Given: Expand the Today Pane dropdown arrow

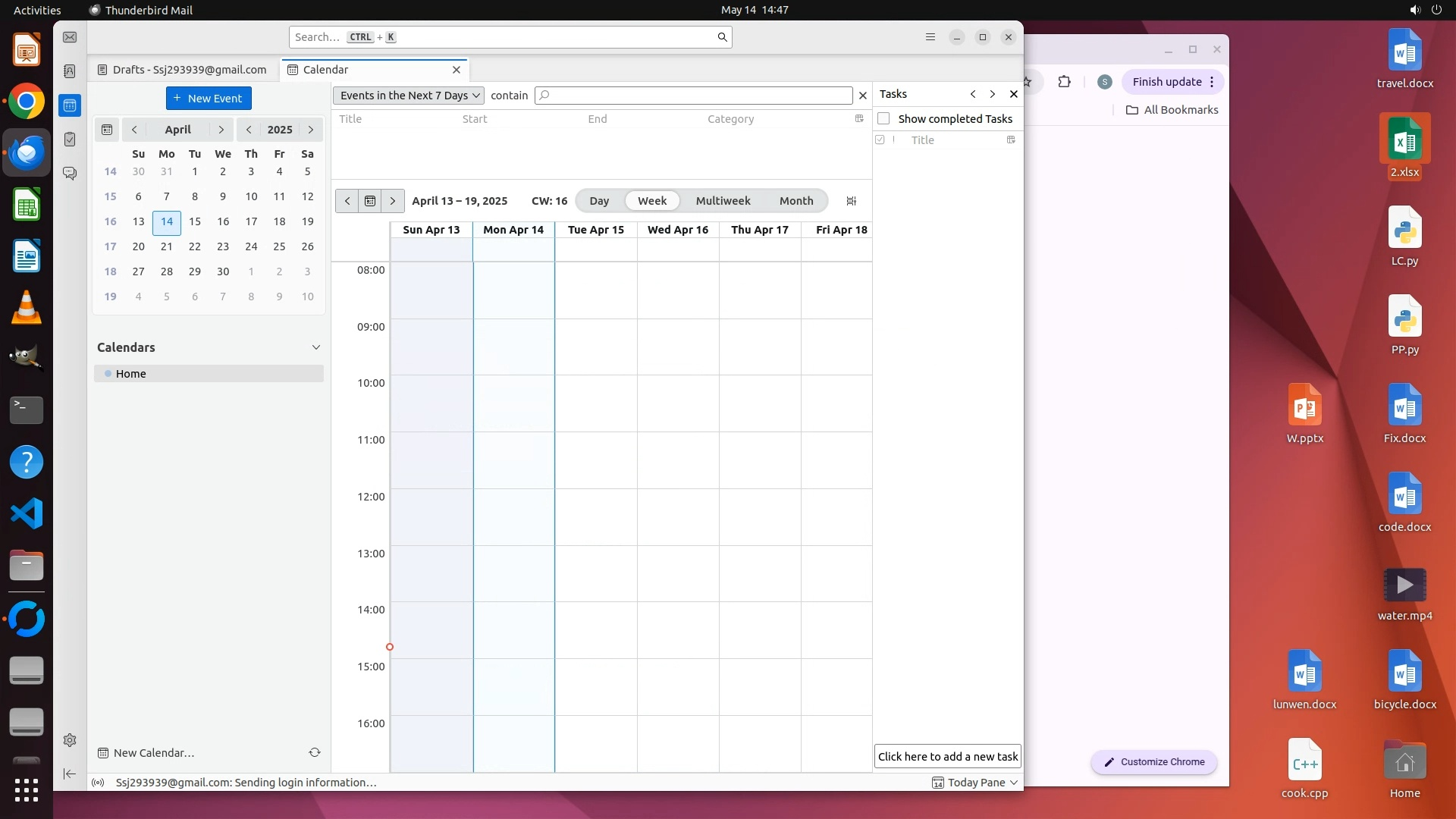Looking at the screenshot, I should click(x=1014, y=783).
